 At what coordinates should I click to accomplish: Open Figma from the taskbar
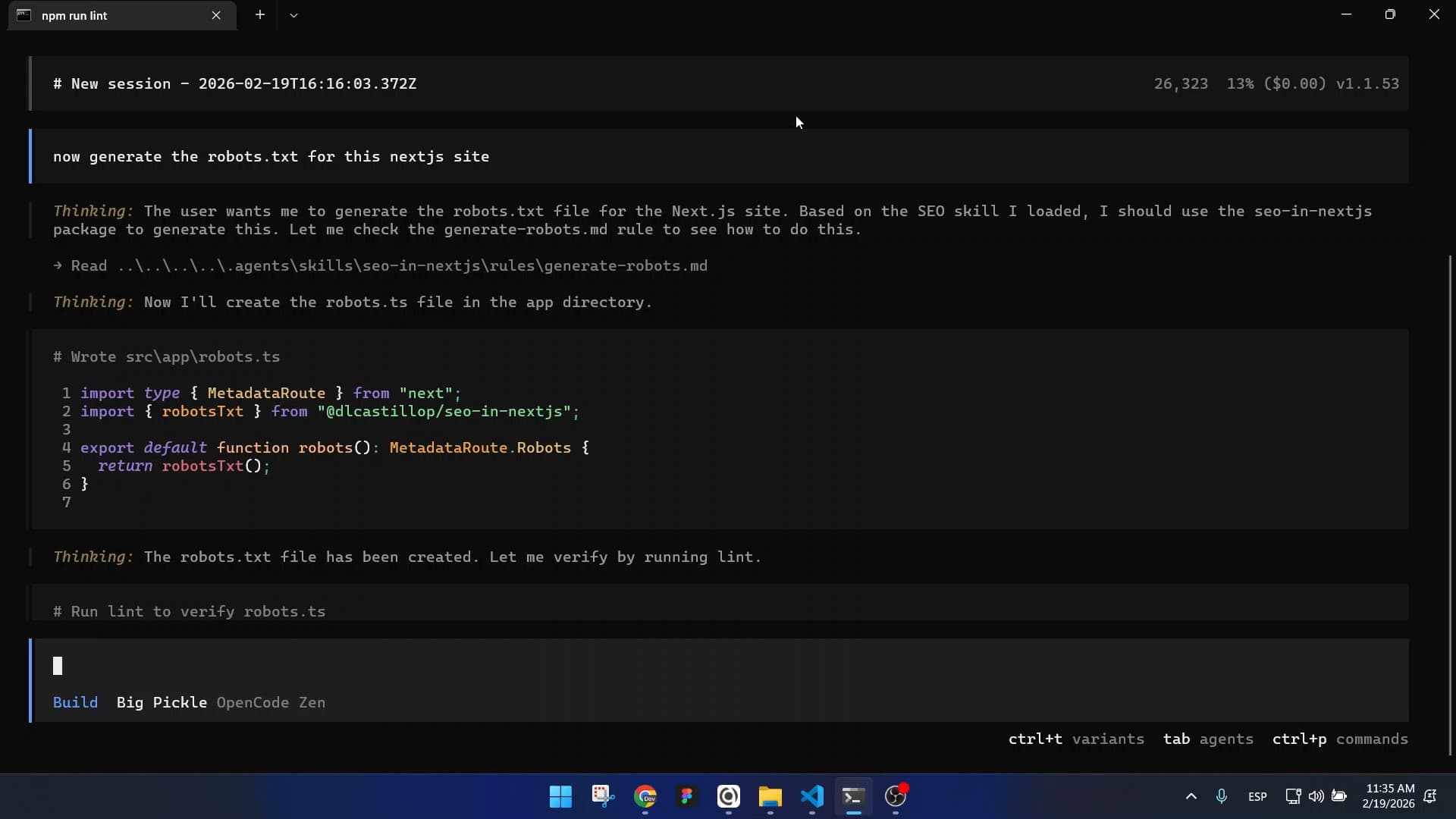(687, 797)
